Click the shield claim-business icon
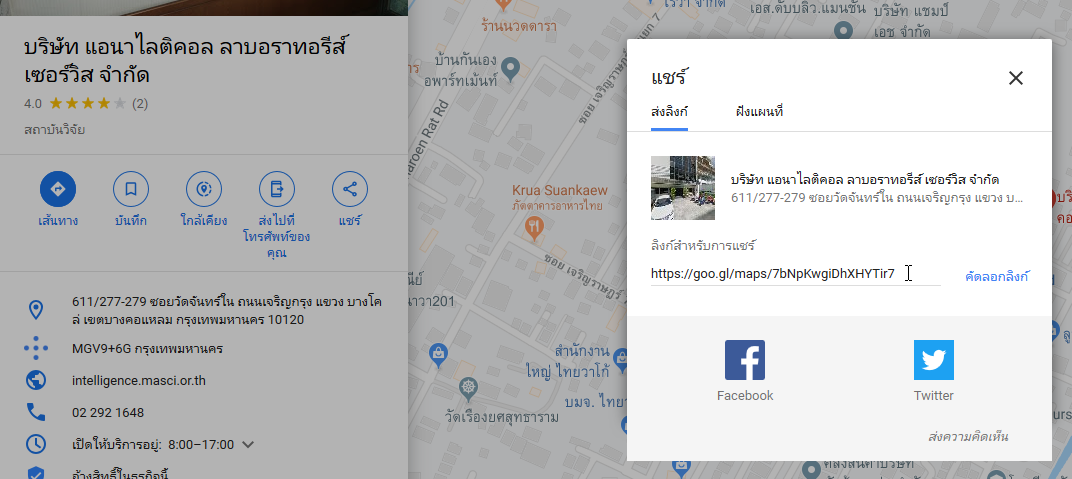 coord(36,474)
